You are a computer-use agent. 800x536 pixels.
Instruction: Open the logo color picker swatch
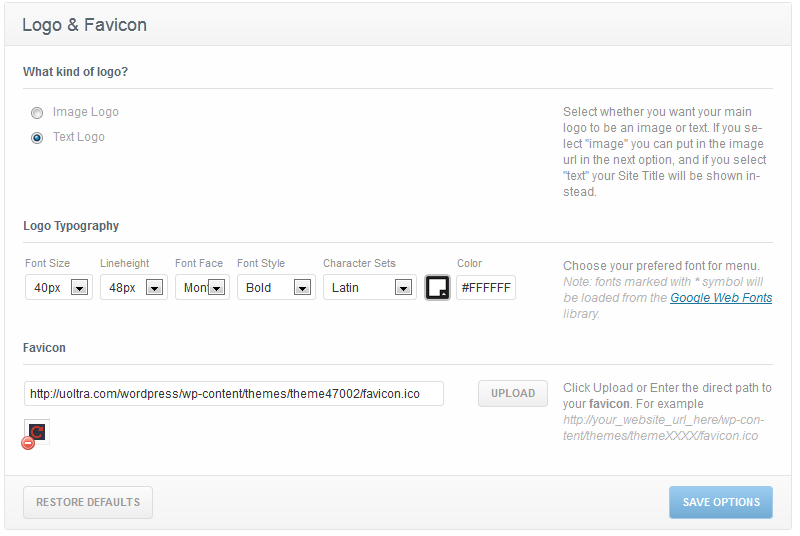(x=437, y=288)
